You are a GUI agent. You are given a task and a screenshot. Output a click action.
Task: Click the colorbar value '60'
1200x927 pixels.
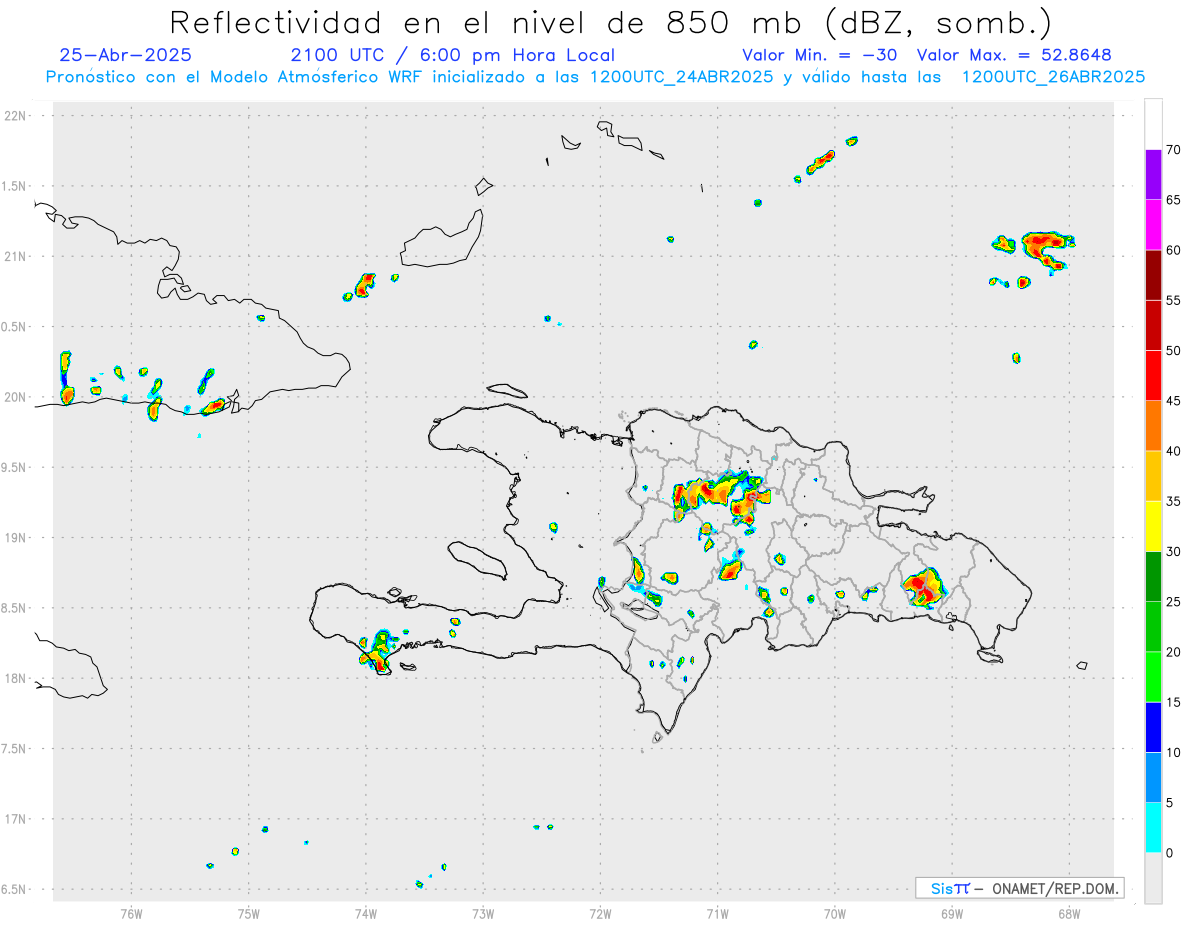click(1174, 250)
